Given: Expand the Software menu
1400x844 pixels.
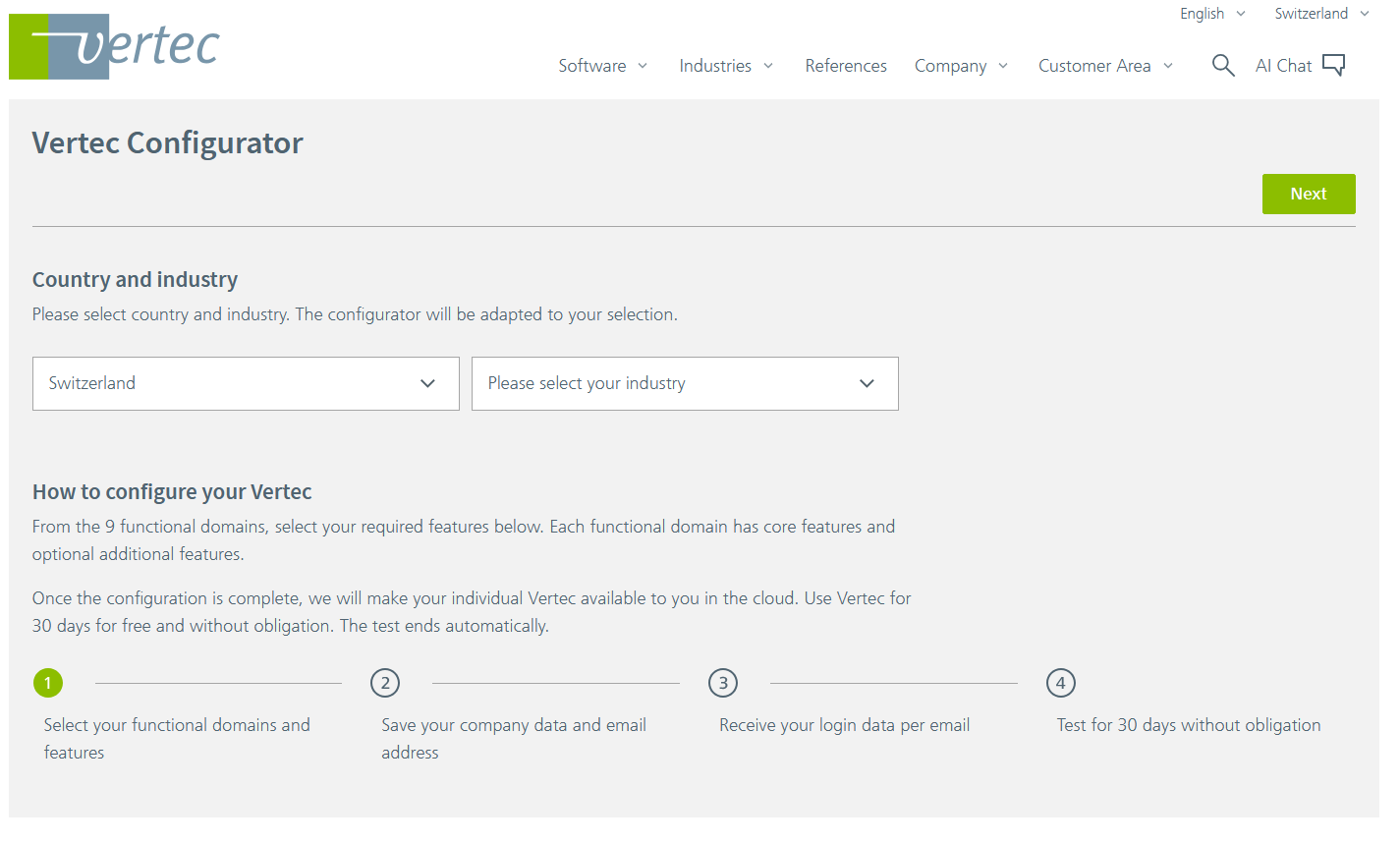Looking at the screenshot, I should coord(603,66).
